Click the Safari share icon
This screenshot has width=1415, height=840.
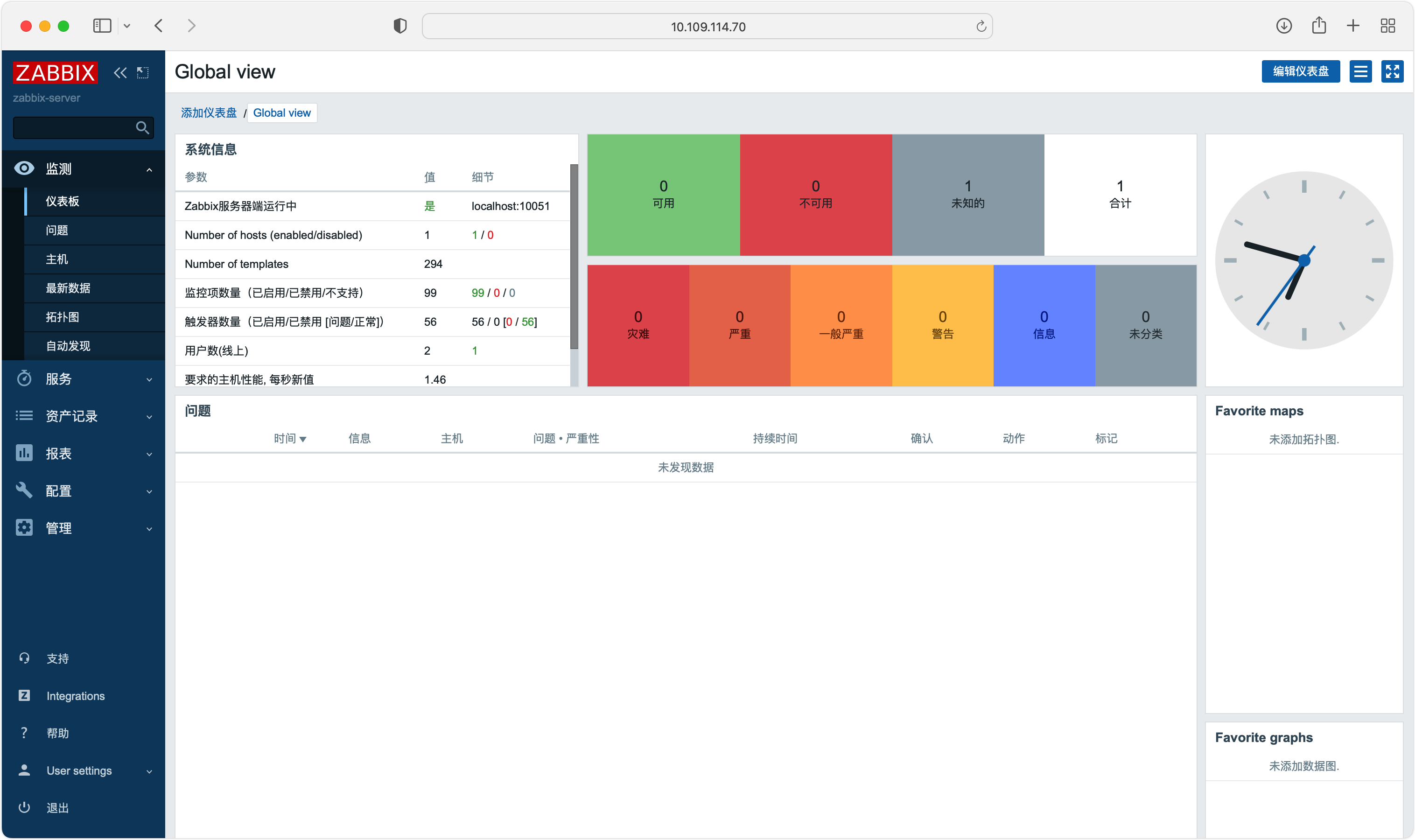(1319, 25)
